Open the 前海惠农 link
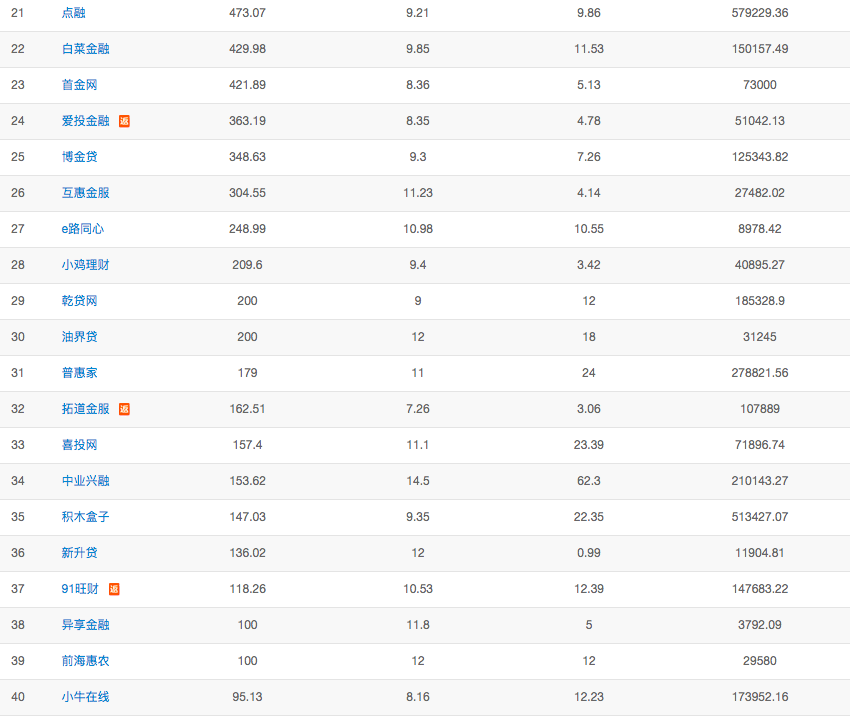850x720 pixels. [x=86, y=660]
